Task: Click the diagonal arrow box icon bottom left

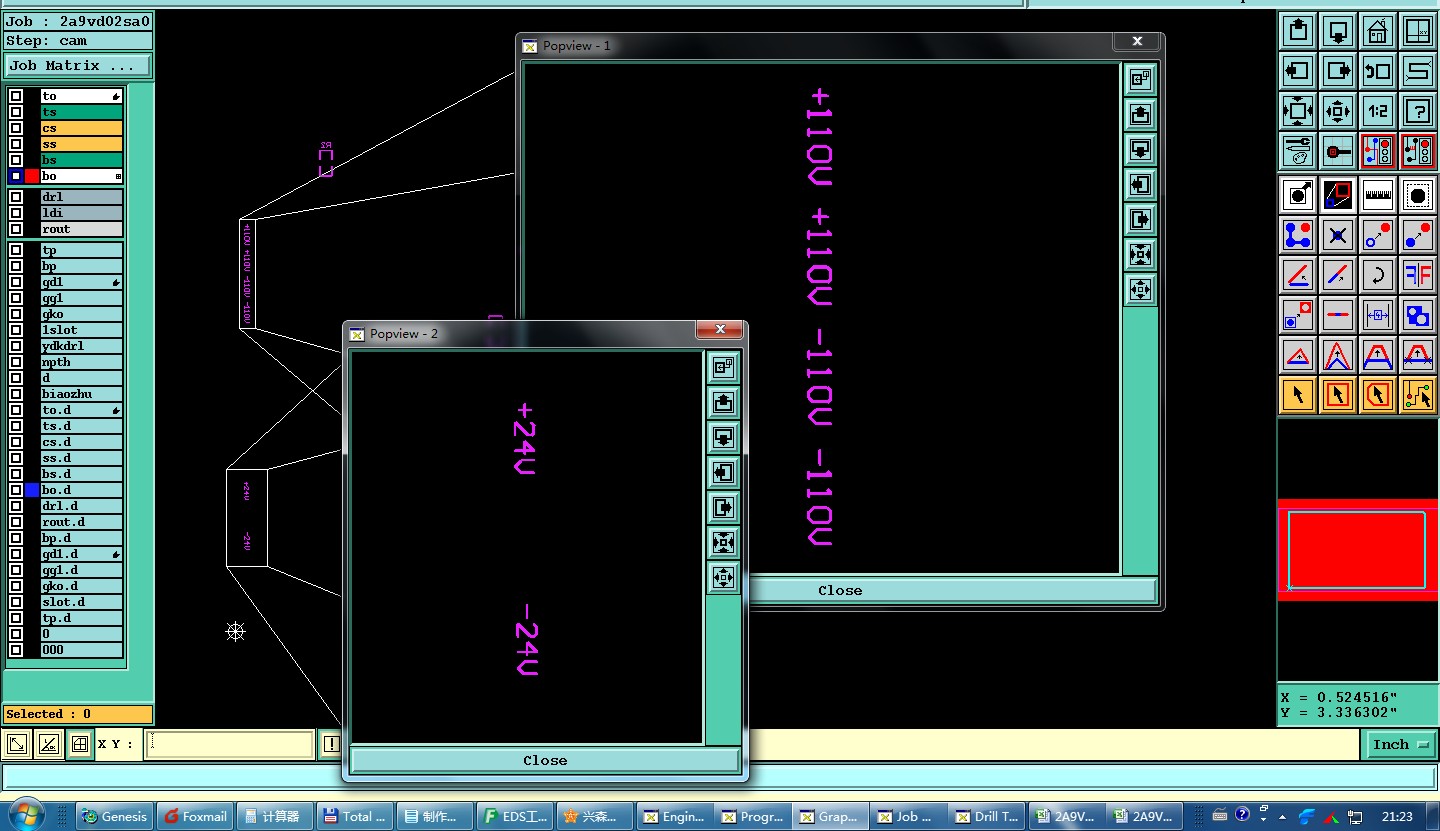Action: [17, 744]
